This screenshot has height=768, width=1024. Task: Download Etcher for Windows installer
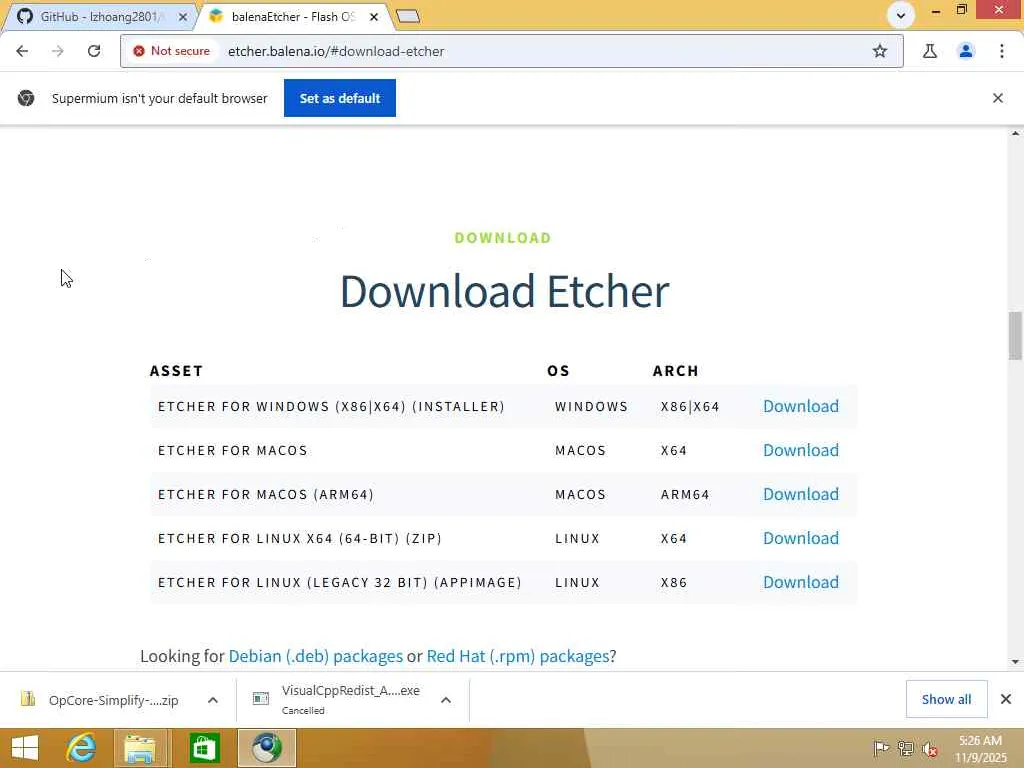click(x=801, y=406)
